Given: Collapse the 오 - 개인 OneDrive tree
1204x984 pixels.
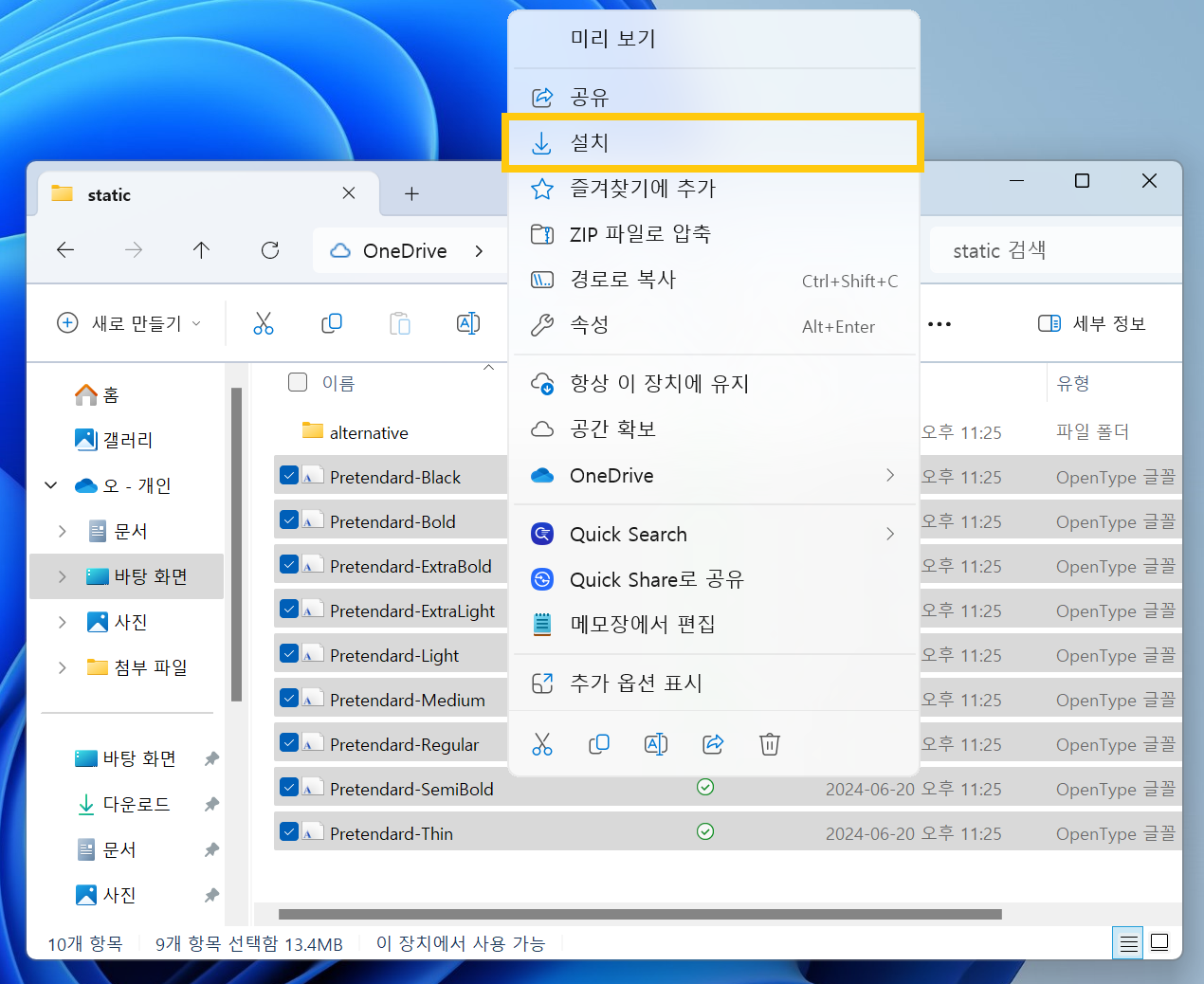Looking at the screenshot, I should (51, 485).
